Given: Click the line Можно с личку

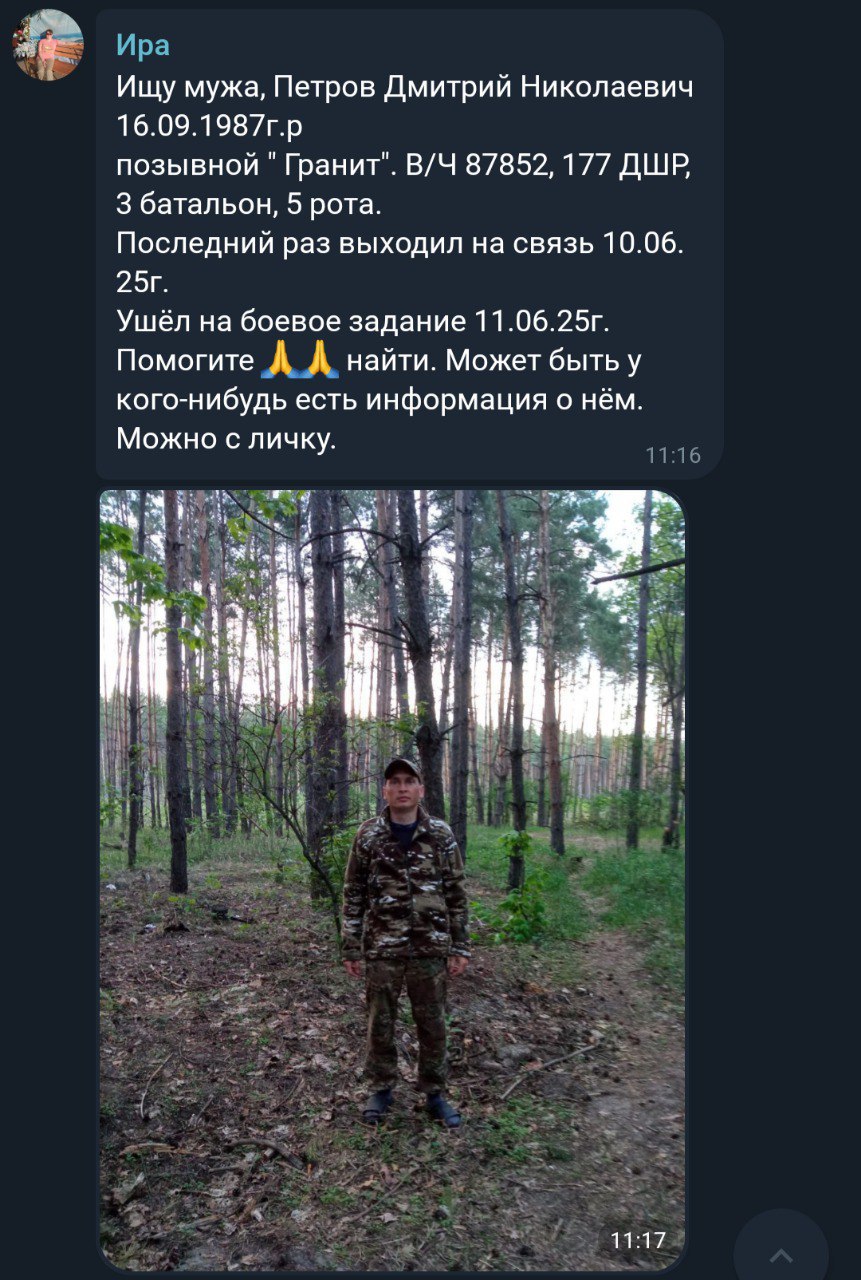Looking at the screenshot, I should (226, 438).
